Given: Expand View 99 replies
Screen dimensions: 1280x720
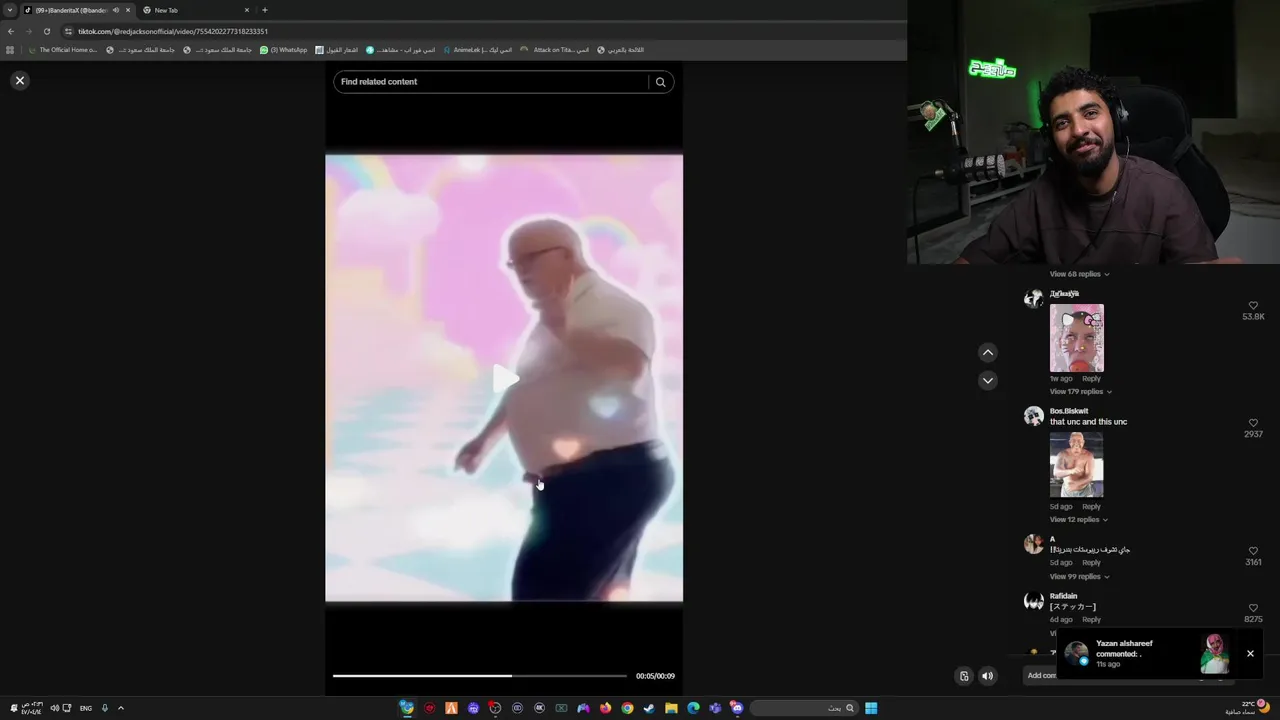Looking at the screenshot, I should point(1080,576).
